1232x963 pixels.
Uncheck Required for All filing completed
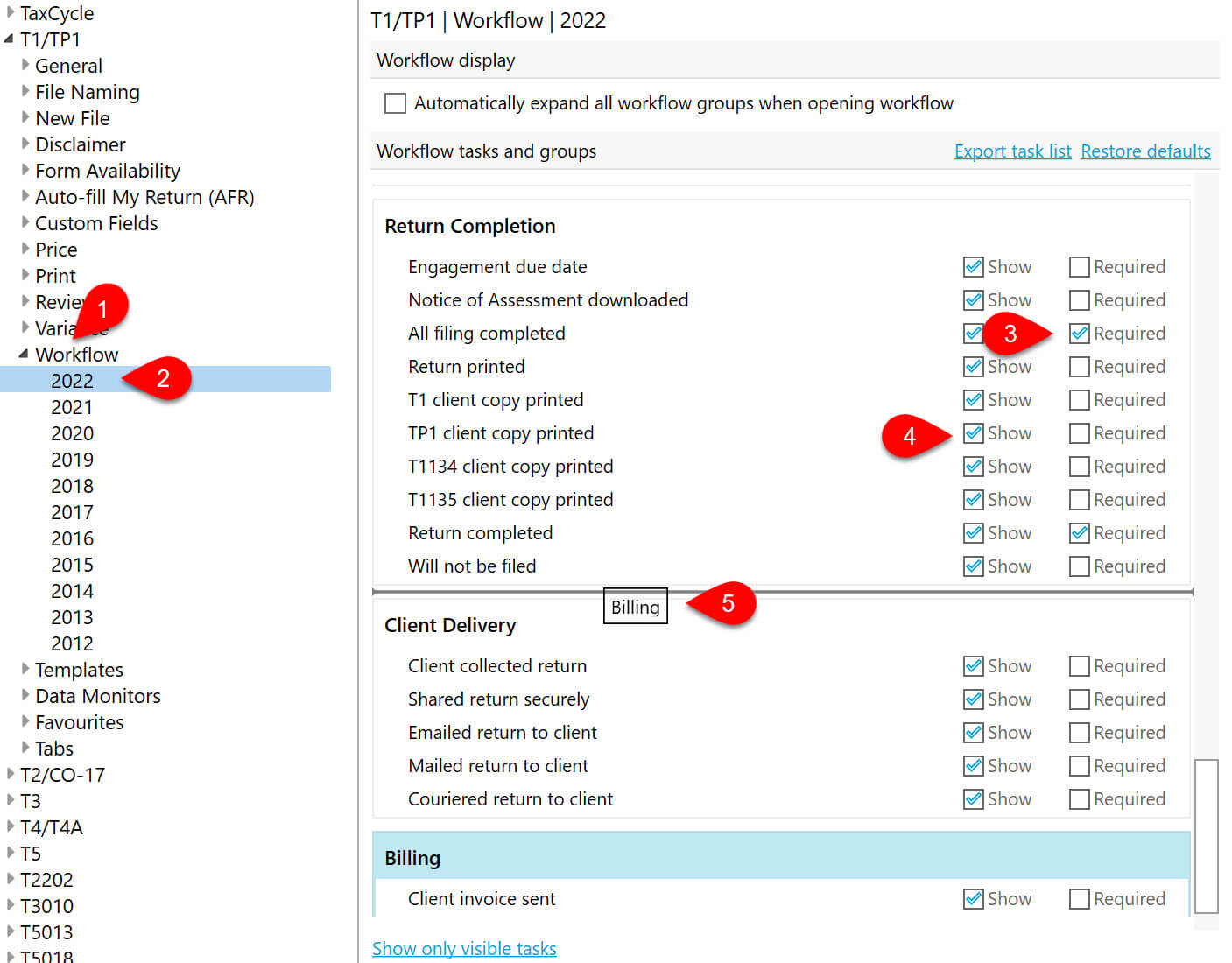[x=1080, y=334]
